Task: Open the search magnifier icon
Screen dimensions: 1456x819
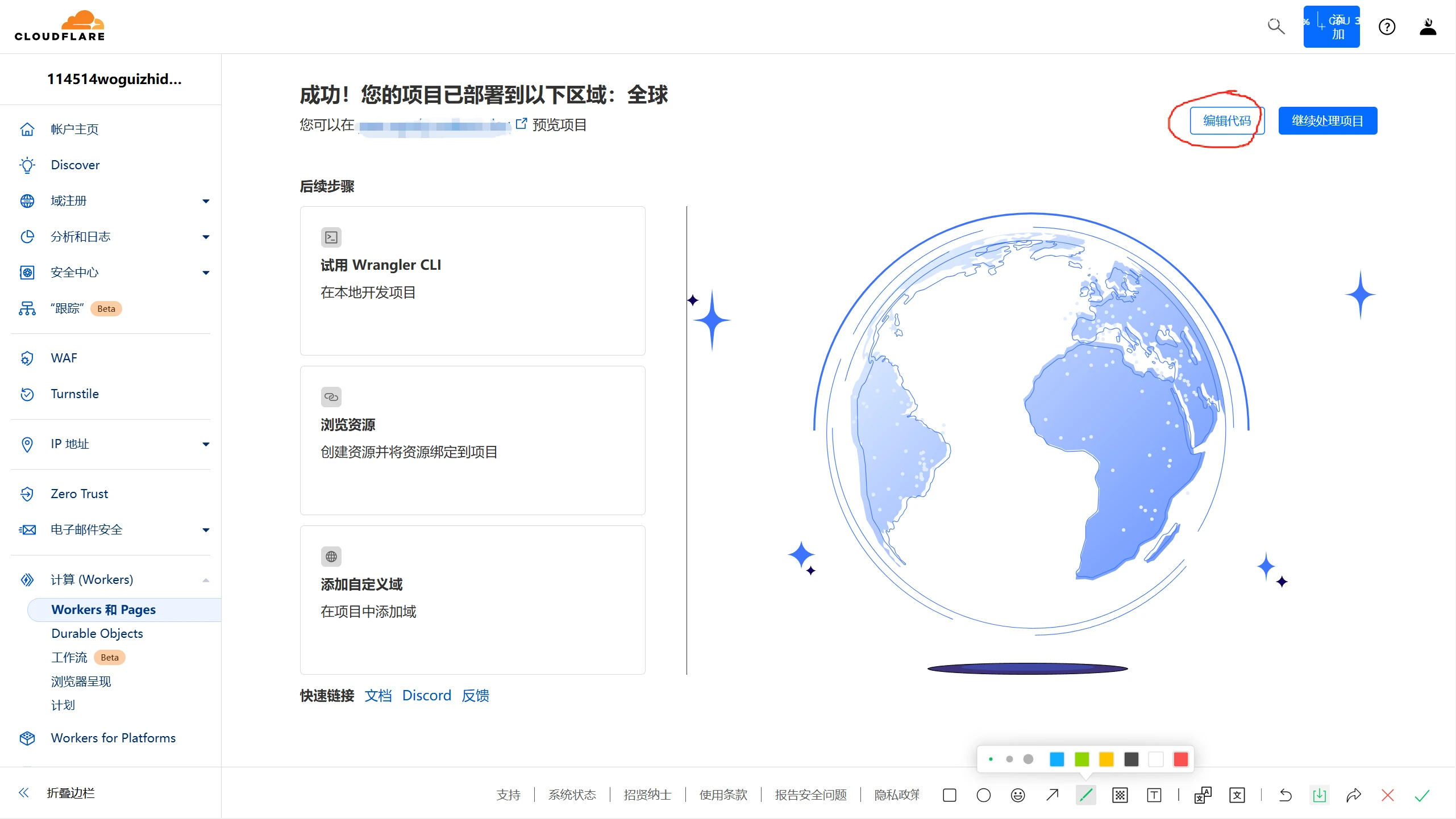Action: pos(1276,26)
